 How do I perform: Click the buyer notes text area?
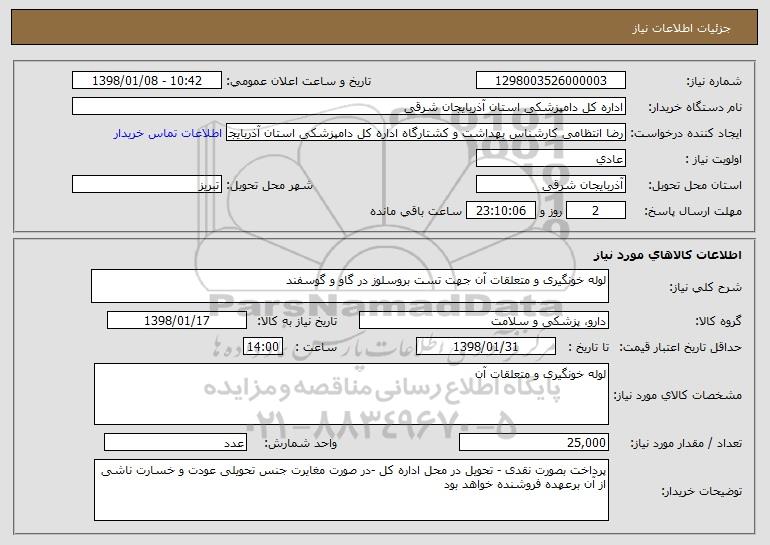point(351,490)
